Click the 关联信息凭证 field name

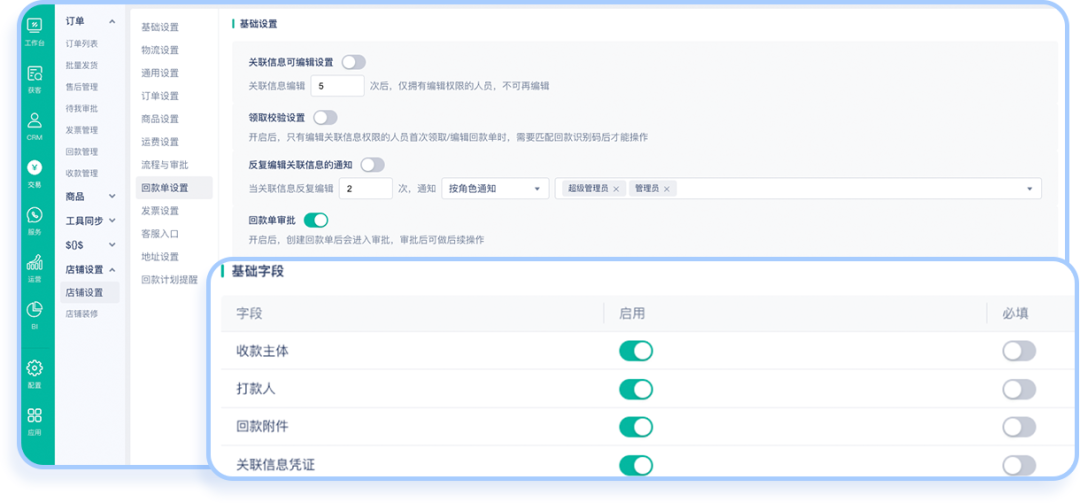[276, 465]
